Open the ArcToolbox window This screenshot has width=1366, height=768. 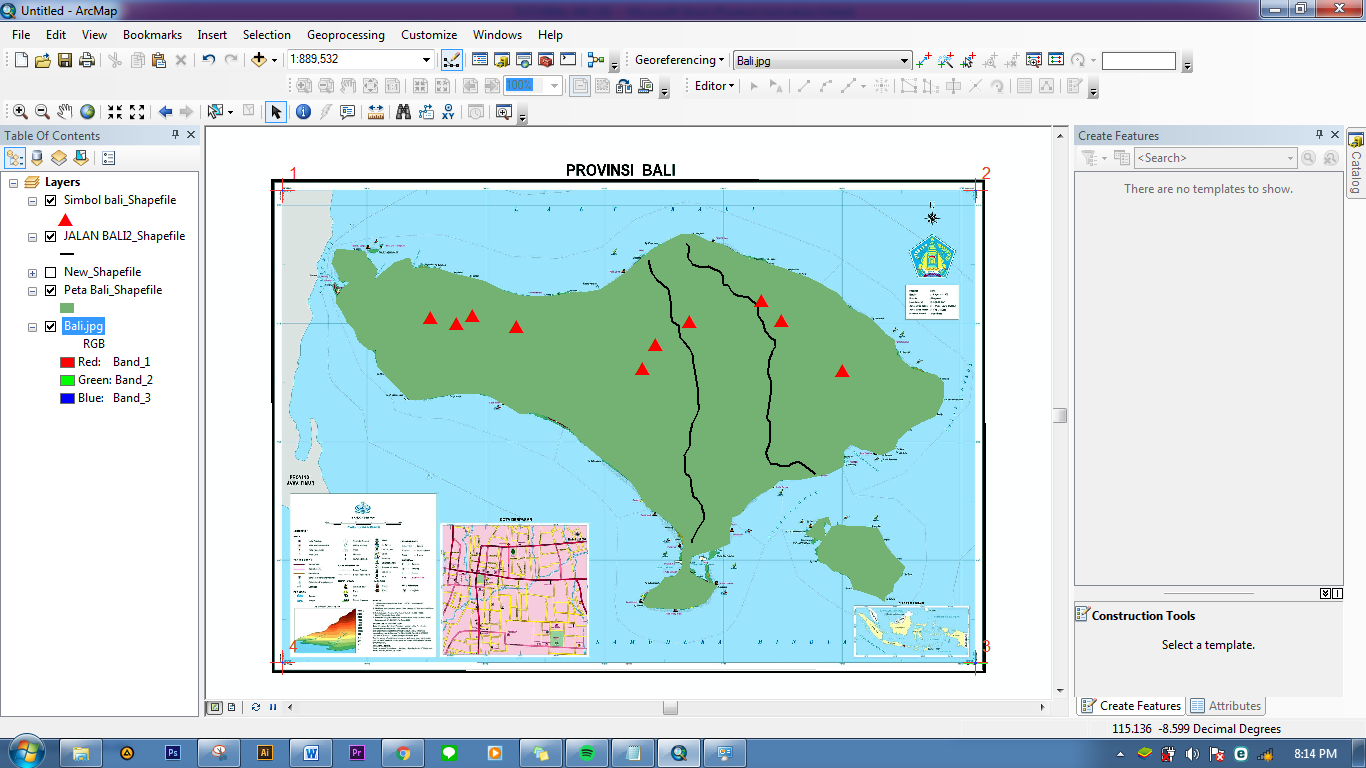tap(547, 59)
